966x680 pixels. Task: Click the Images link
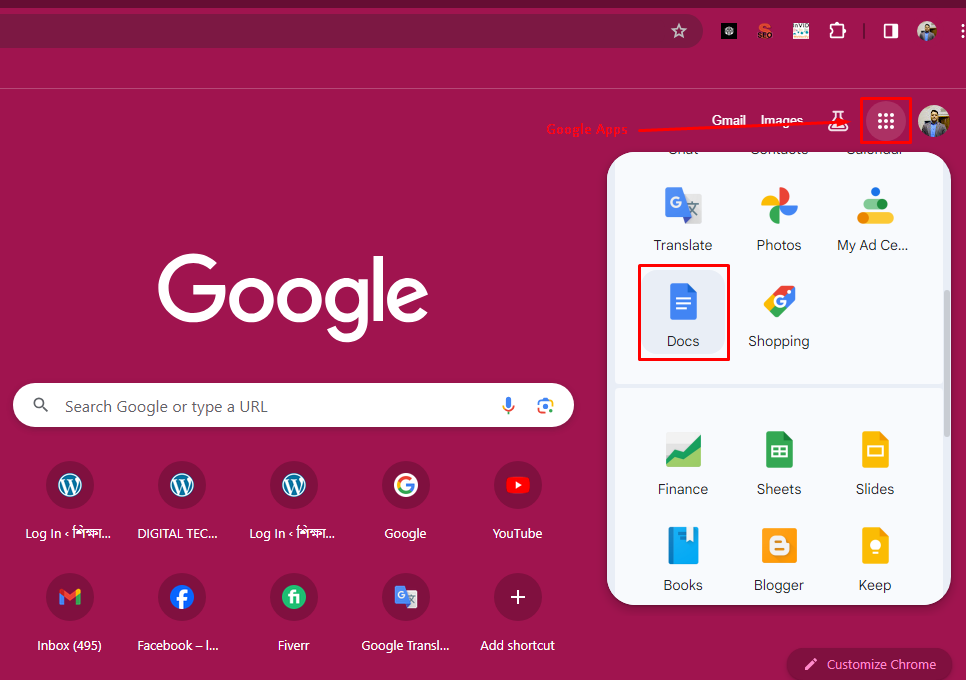pyautogui.click(x=782, y=120)
